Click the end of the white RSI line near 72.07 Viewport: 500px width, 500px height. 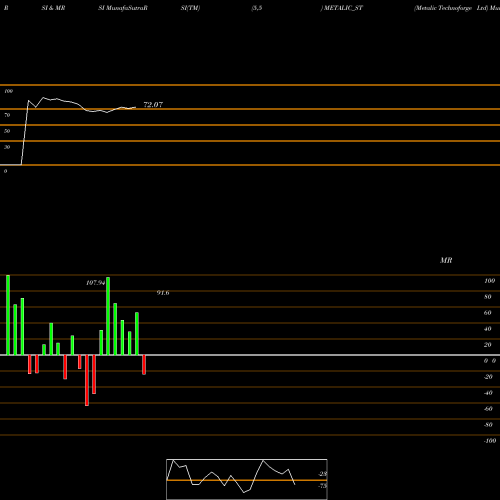(135, 107)
